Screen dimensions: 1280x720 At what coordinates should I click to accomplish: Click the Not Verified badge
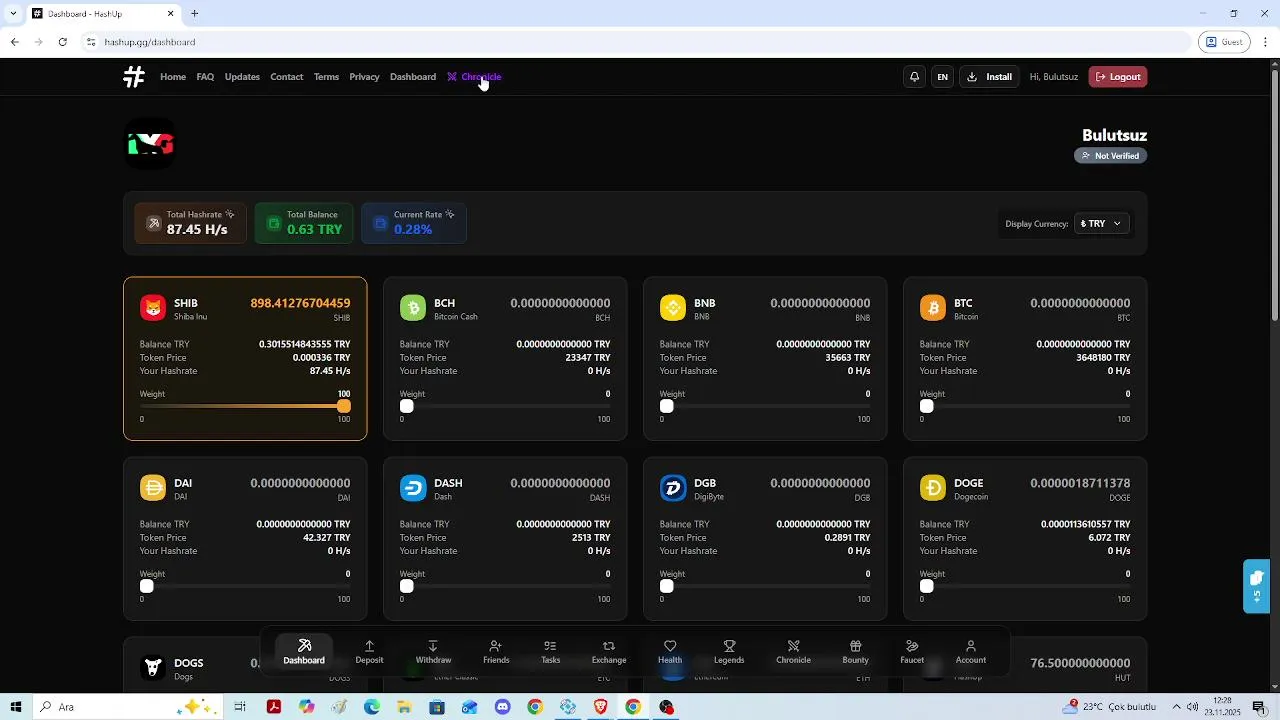coord(1110,156)
